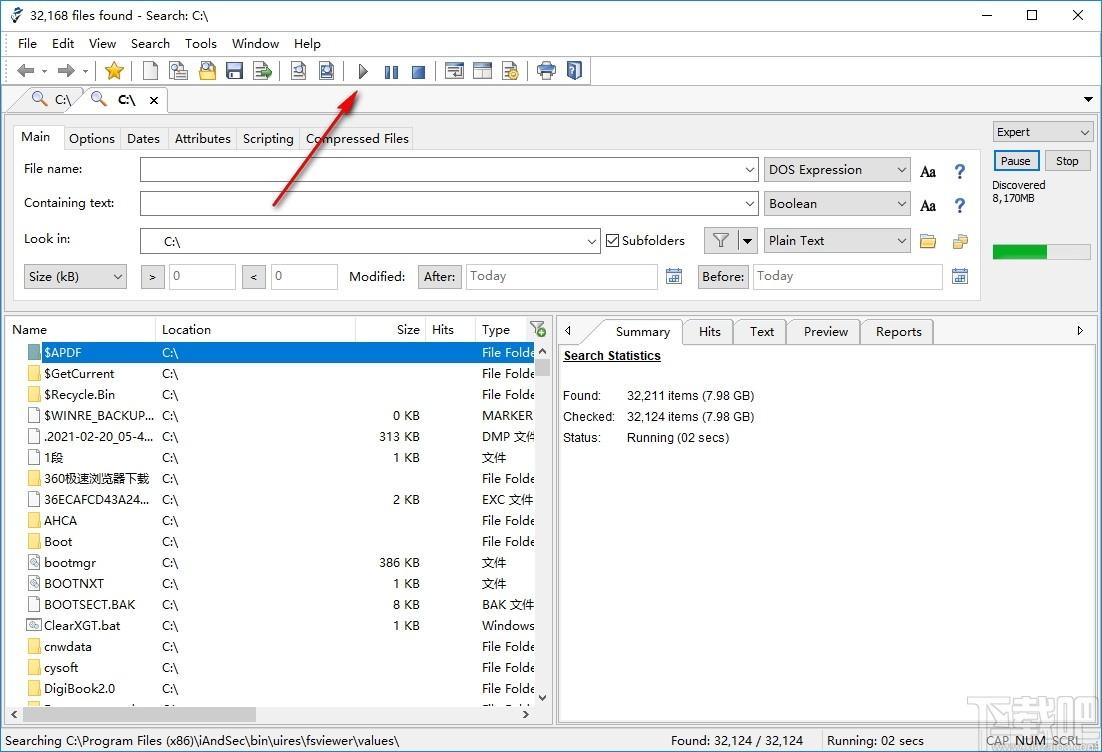Image resolution: width=1102 pixels, height=752 pixels.
Task: Toggle word wrap view toolbar icon
Action: 455,71
